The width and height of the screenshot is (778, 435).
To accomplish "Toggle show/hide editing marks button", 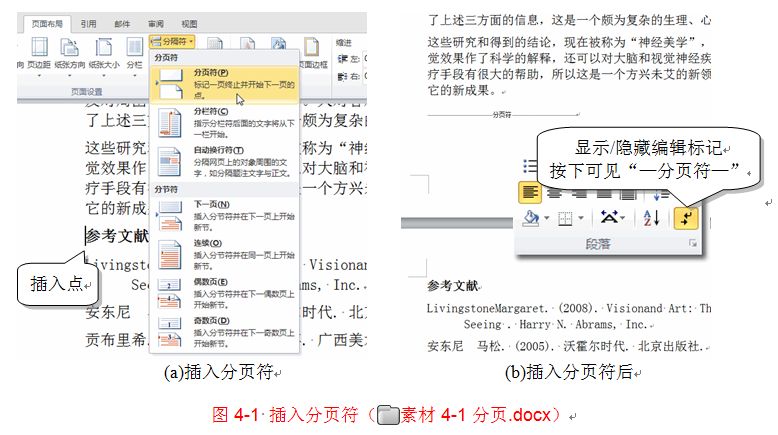I will [686, 218].
